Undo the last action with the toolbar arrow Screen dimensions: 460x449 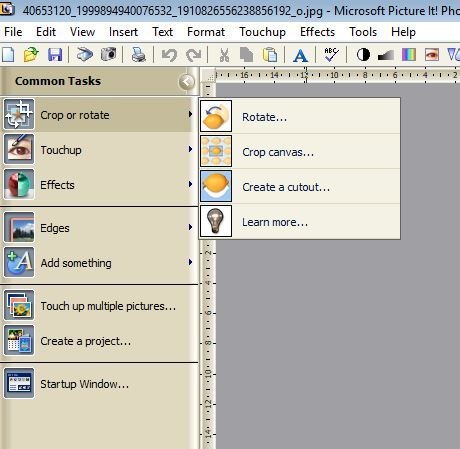pyautogui.click(x=169, y=55)
